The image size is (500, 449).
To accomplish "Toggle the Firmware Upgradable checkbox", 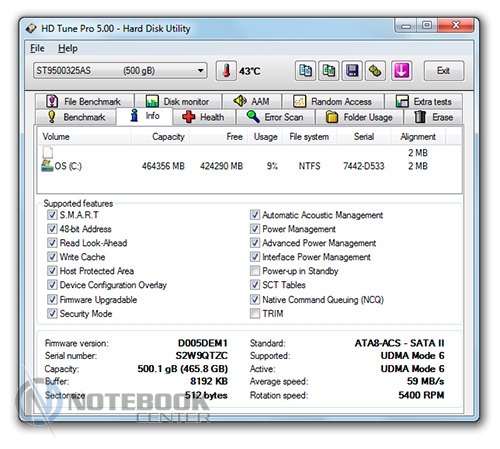I will coord(52,299).
